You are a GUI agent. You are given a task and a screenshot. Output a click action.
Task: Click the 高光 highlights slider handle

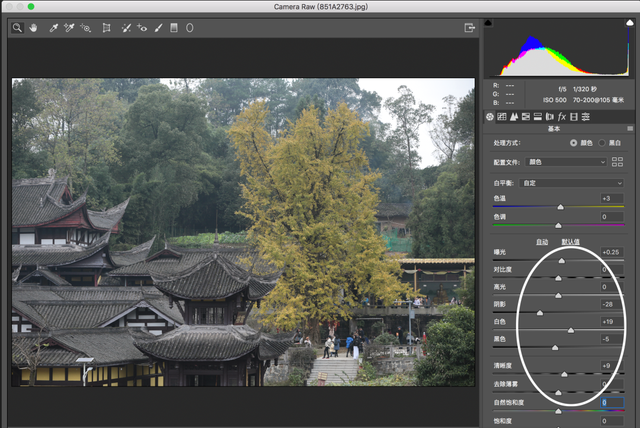click(x=558, y=295)
